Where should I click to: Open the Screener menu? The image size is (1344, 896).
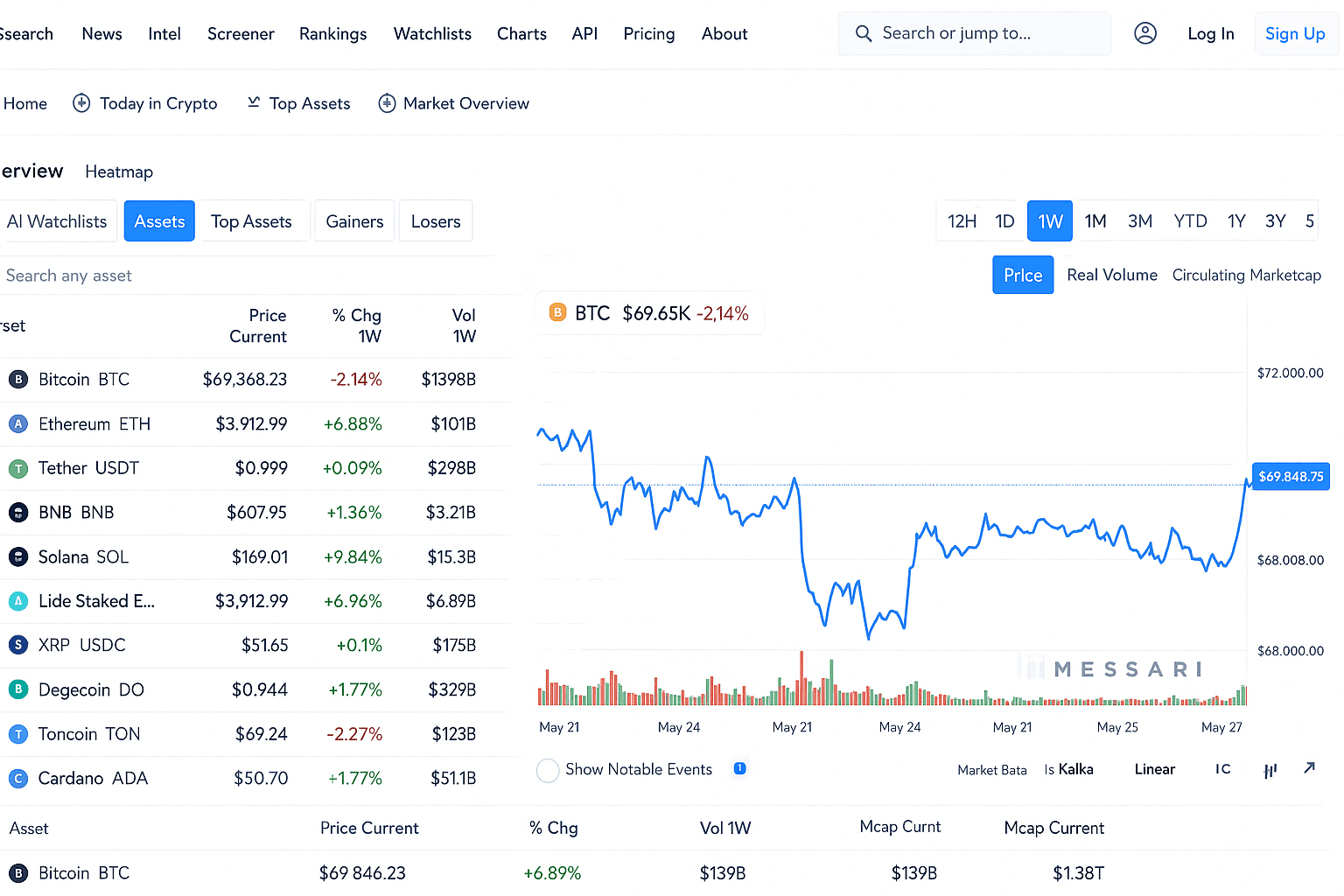tap(241, 33)
